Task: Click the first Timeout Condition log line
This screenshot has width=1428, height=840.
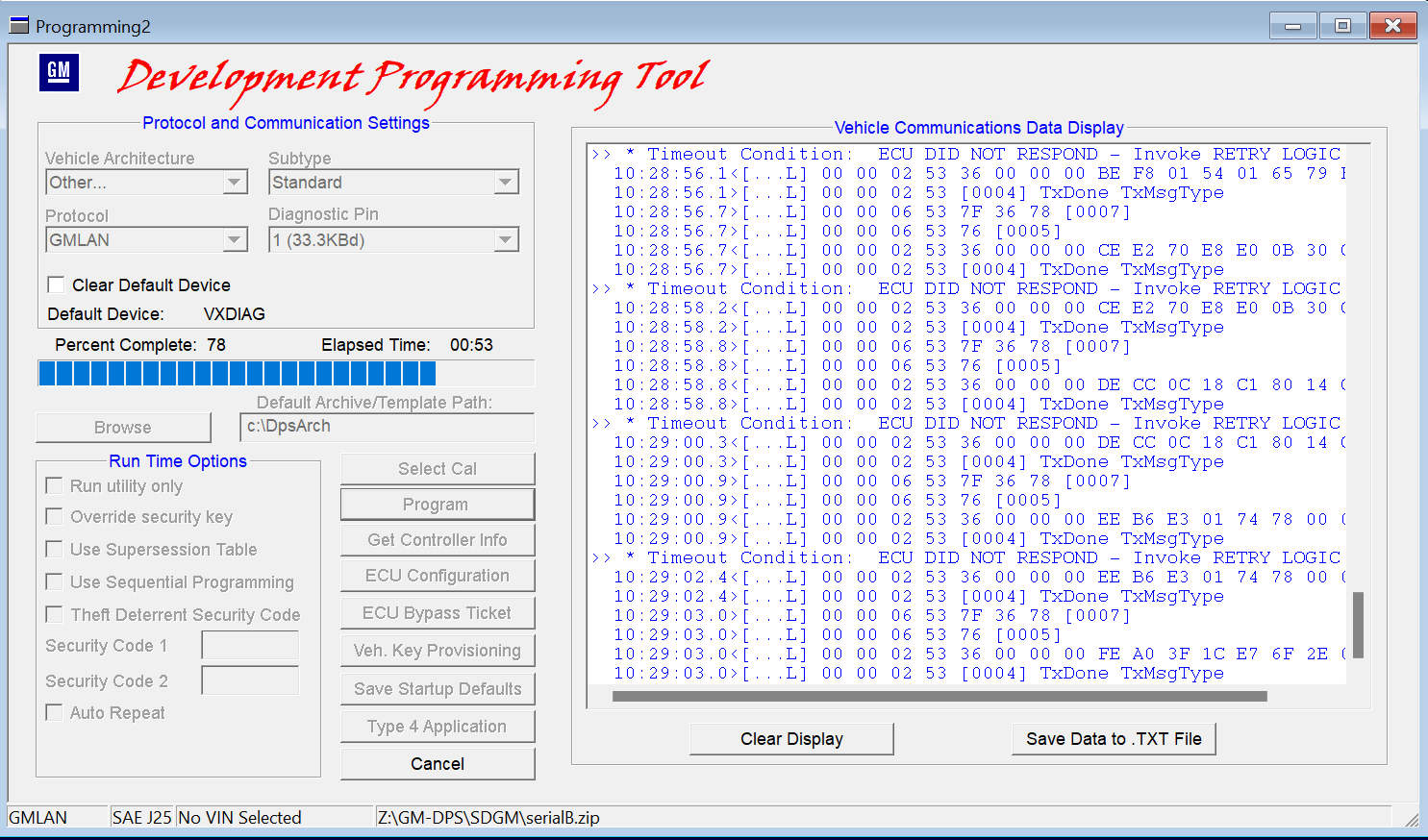Action: pos(966,154)
